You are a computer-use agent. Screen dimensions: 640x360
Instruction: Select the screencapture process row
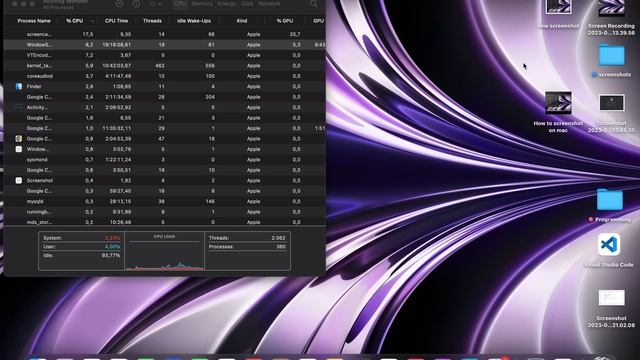(164, 34)
